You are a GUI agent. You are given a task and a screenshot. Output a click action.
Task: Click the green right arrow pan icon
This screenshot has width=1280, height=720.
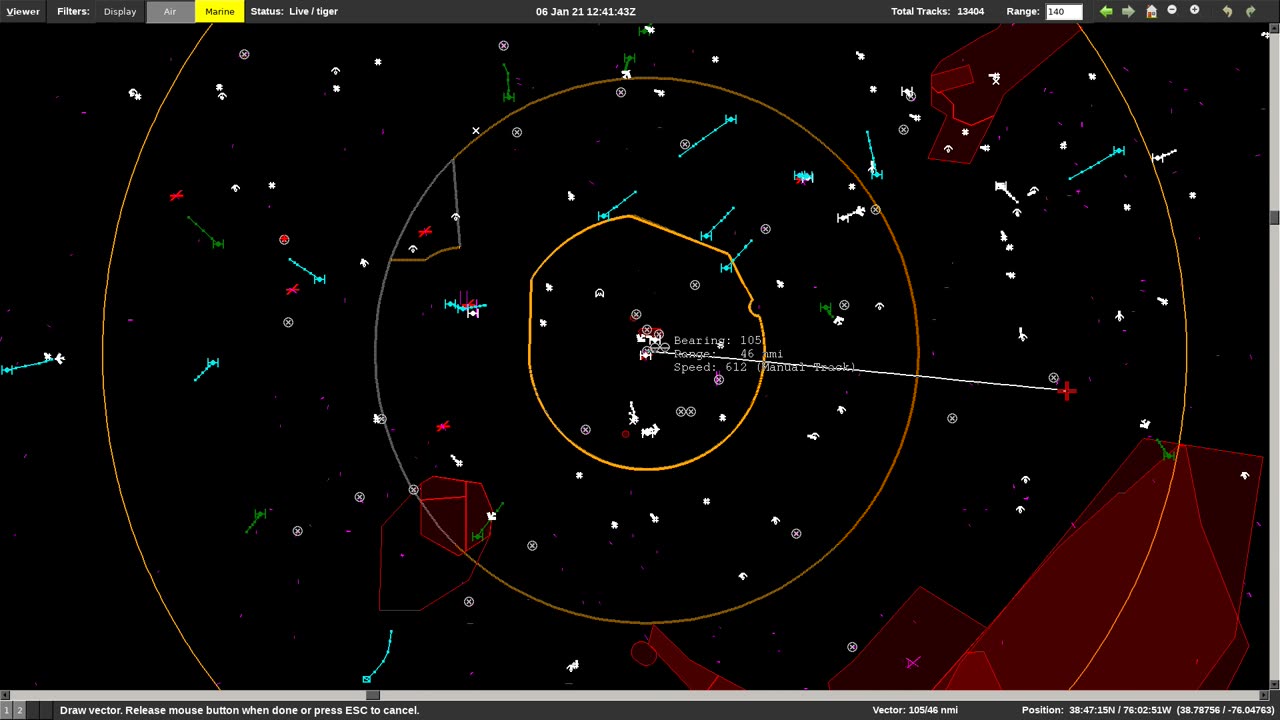(1128, 11)
